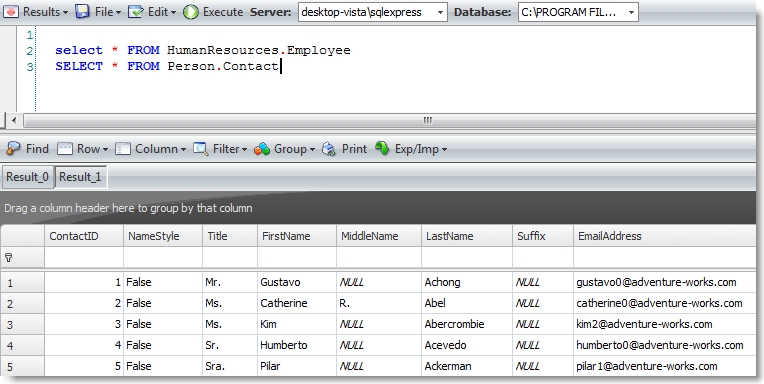The image size is (764, 384).
Task: Click the group-by column drop panel
Action: click(x=378, y=208)
